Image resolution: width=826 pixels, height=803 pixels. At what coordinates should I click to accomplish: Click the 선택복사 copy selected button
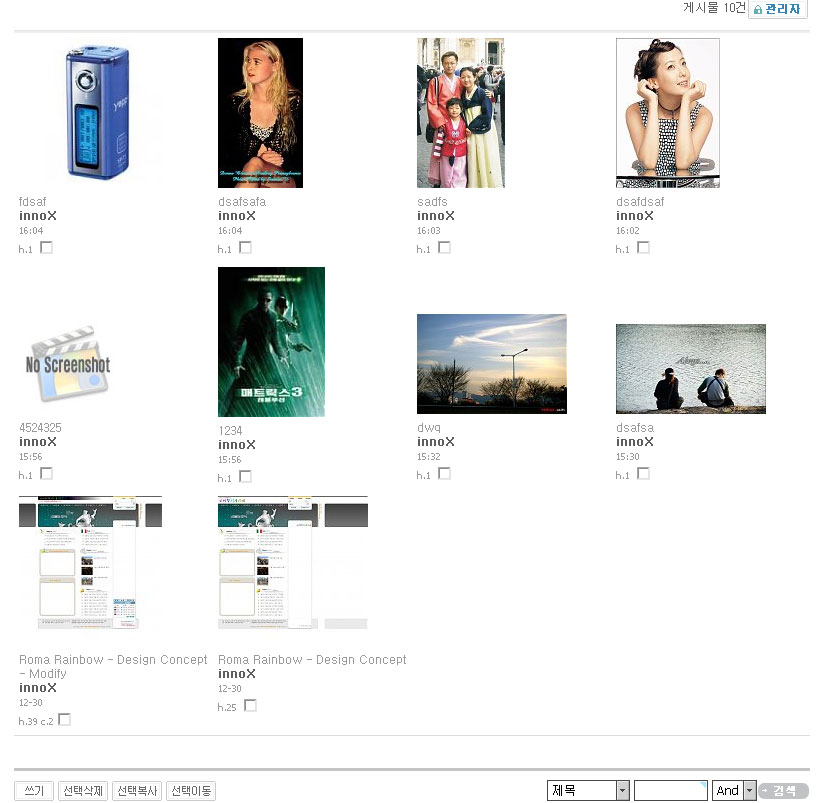point(137,791)
